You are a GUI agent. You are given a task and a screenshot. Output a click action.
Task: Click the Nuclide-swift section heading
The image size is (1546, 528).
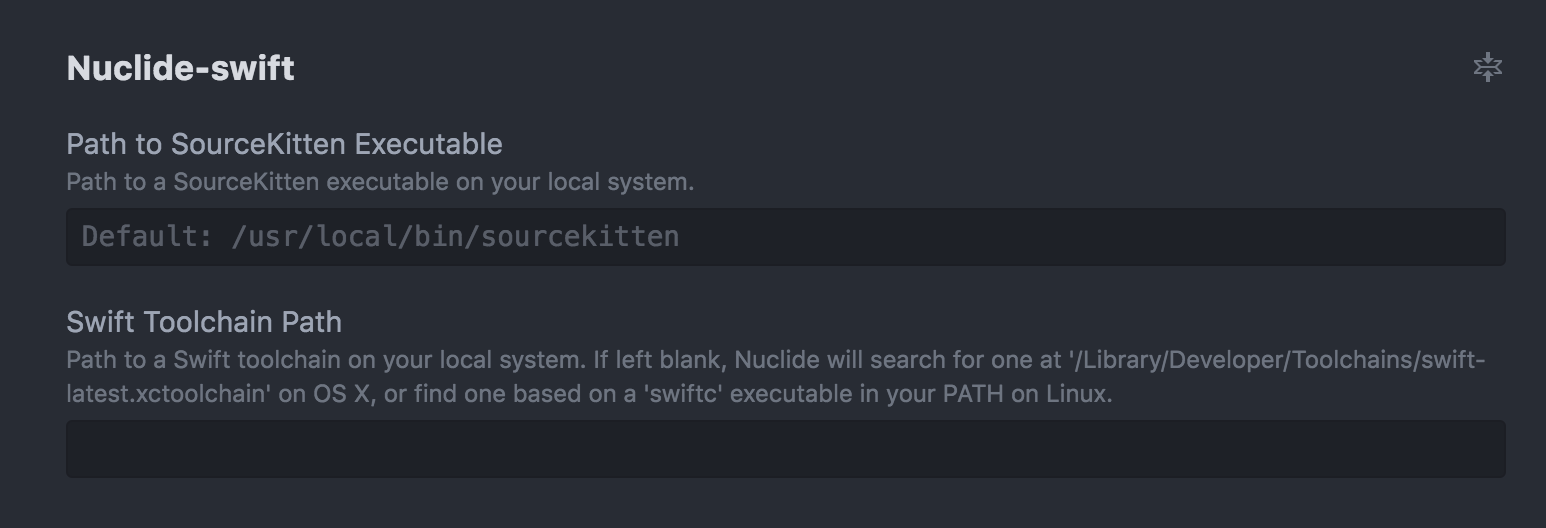click(x=180, y=68)
